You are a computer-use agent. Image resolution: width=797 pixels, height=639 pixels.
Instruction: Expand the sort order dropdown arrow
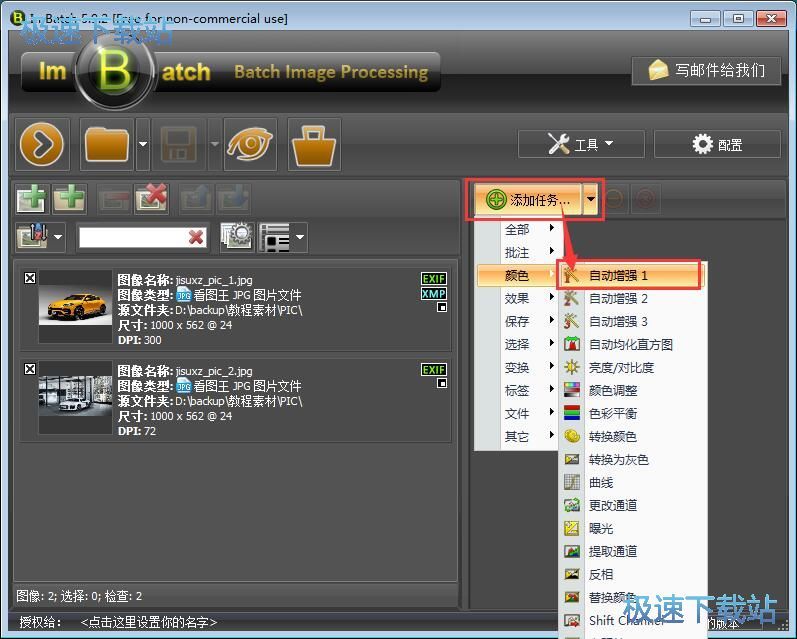pyautogui.click(x=58, y=237)
